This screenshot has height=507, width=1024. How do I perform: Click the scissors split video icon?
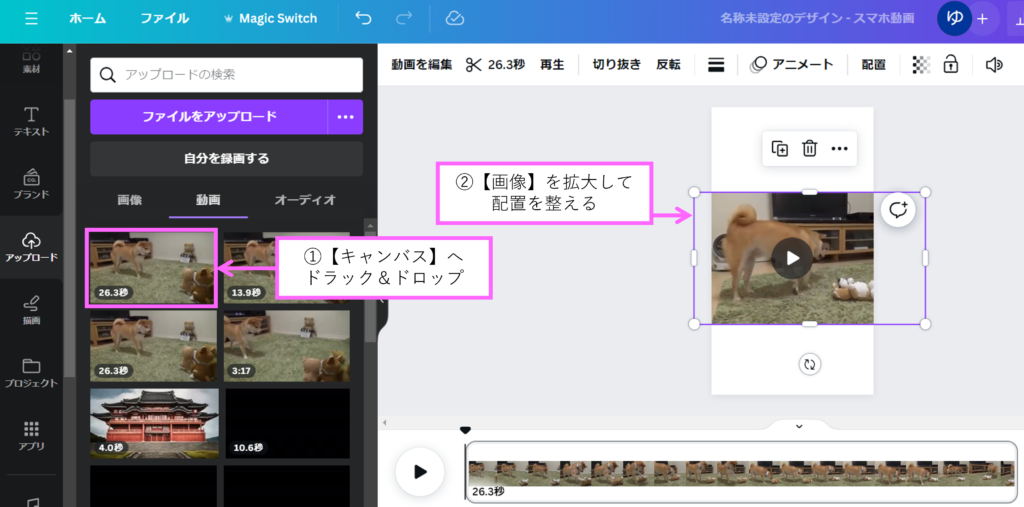pyautogui.click(x=473, y=64)
